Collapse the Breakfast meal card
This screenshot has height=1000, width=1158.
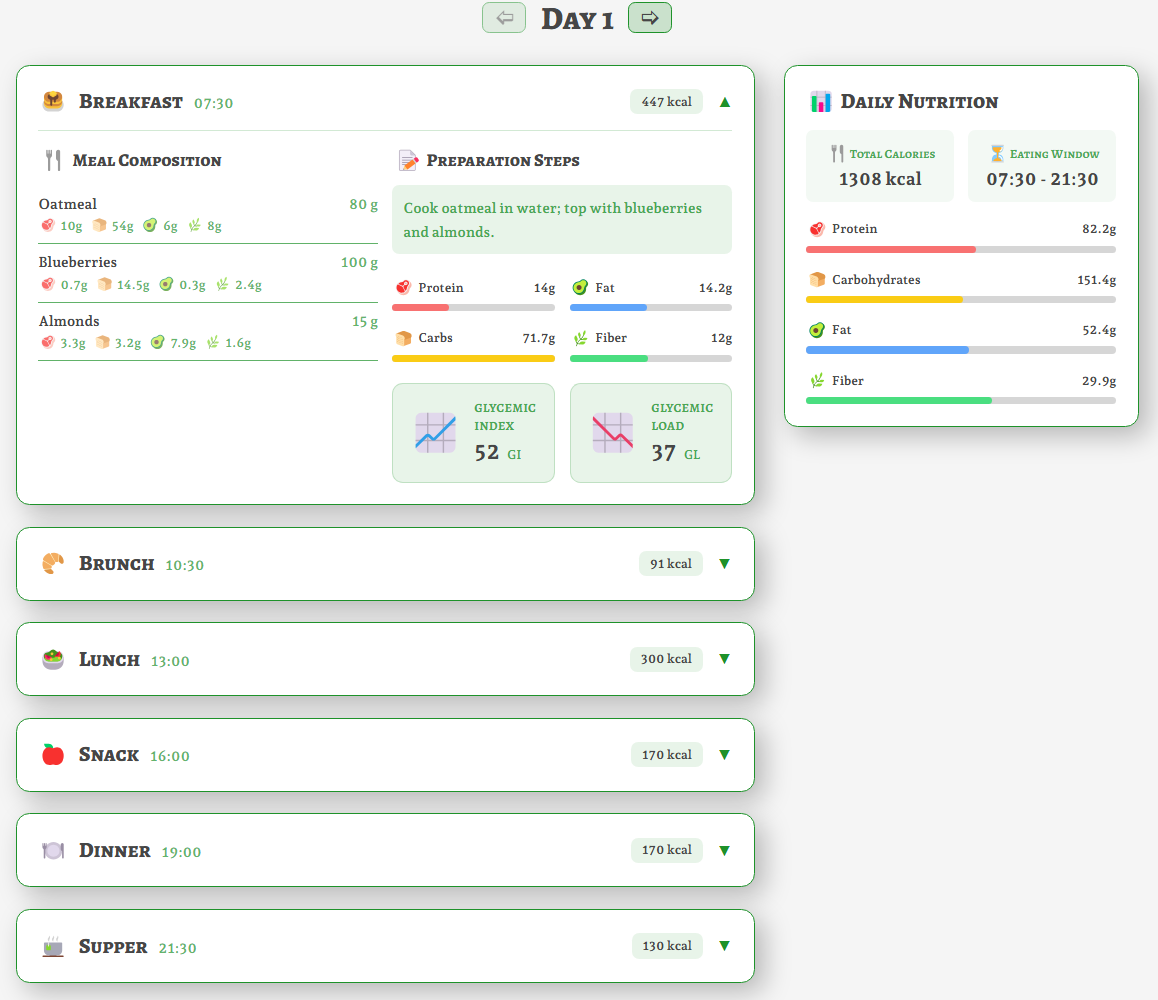724,102
